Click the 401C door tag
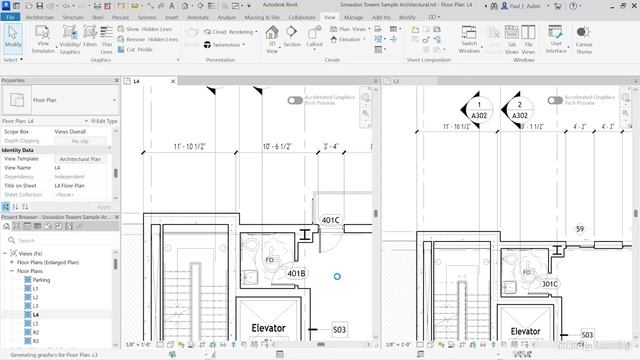Image resolution: width=640 pixels, height=360 pixels. click(330, 220)
